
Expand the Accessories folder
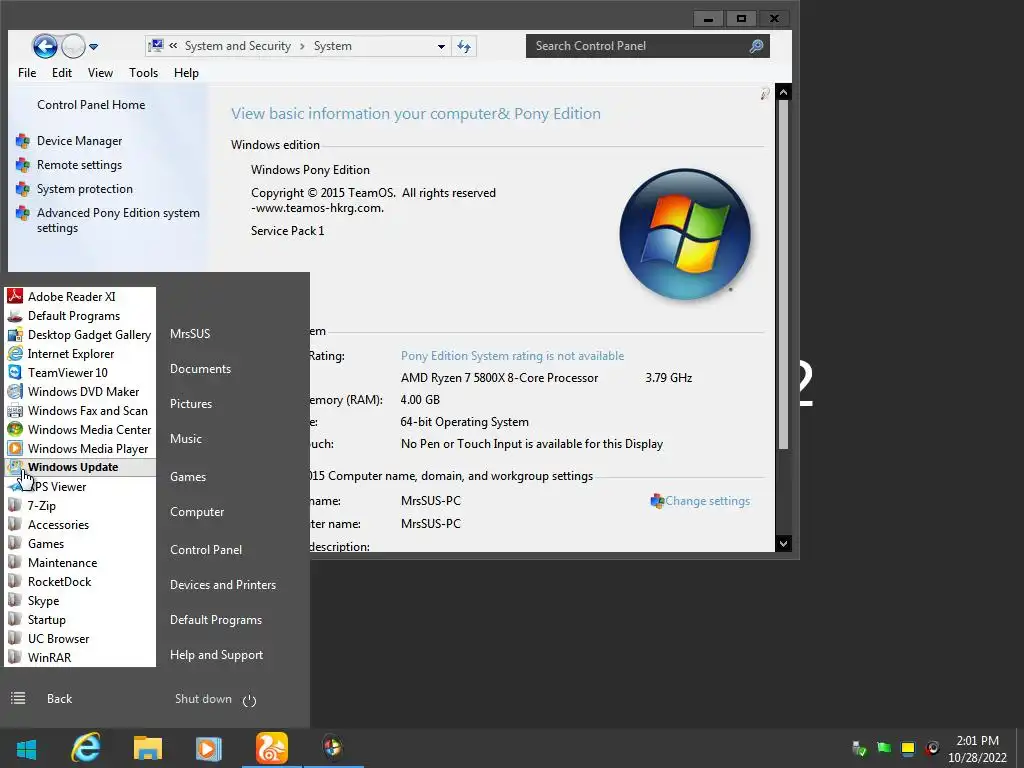59,524
